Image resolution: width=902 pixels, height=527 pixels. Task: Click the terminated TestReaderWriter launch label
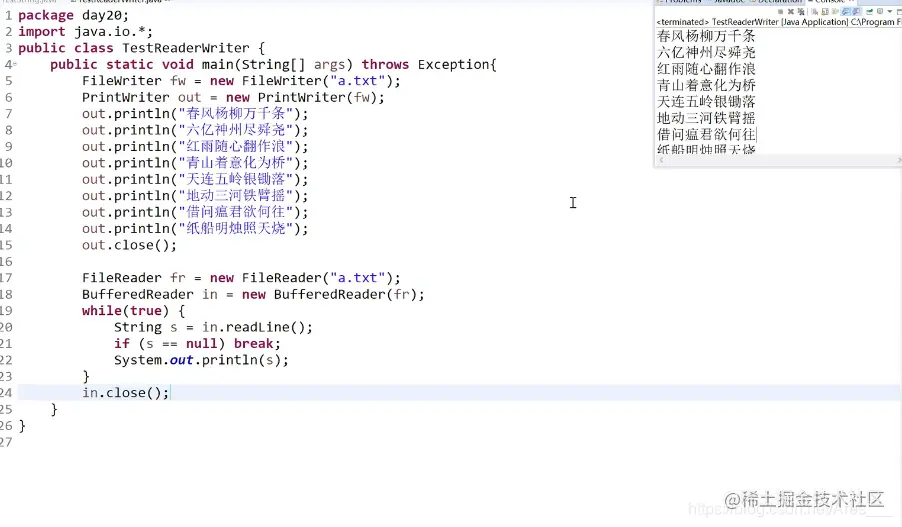pyautogui.click(x=779, y=22)
